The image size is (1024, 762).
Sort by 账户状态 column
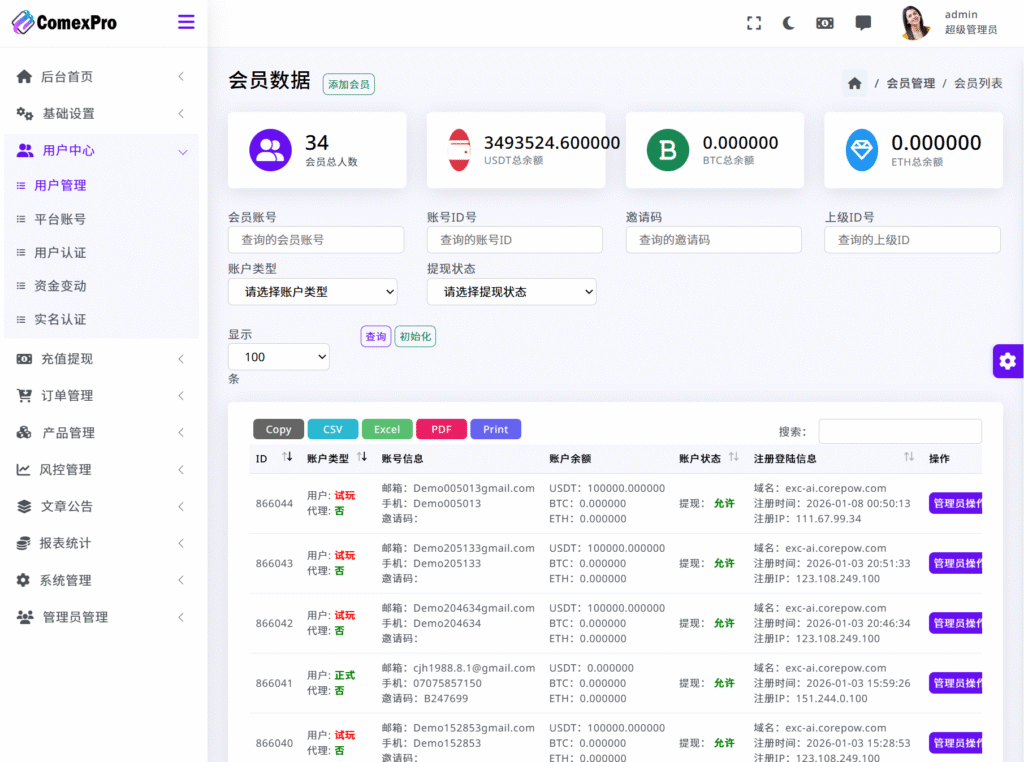pyautogui.click(x=733, y=457)
